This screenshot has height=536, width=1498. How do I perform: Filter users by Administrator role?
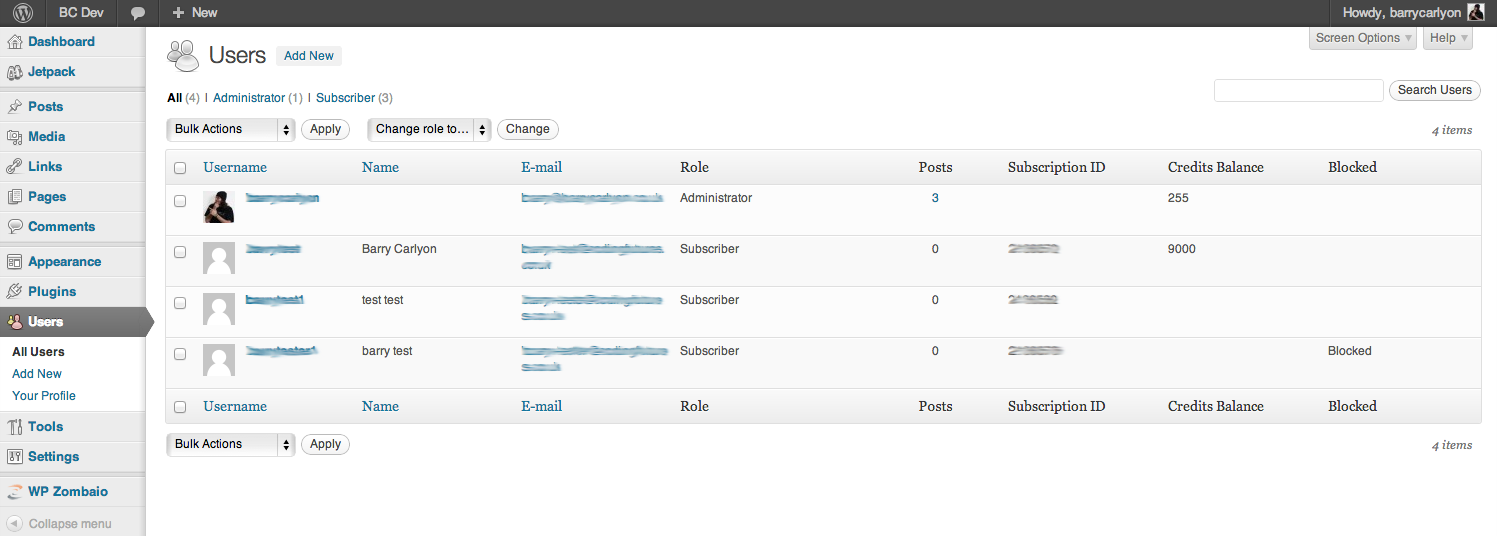[x=249, y=98]
